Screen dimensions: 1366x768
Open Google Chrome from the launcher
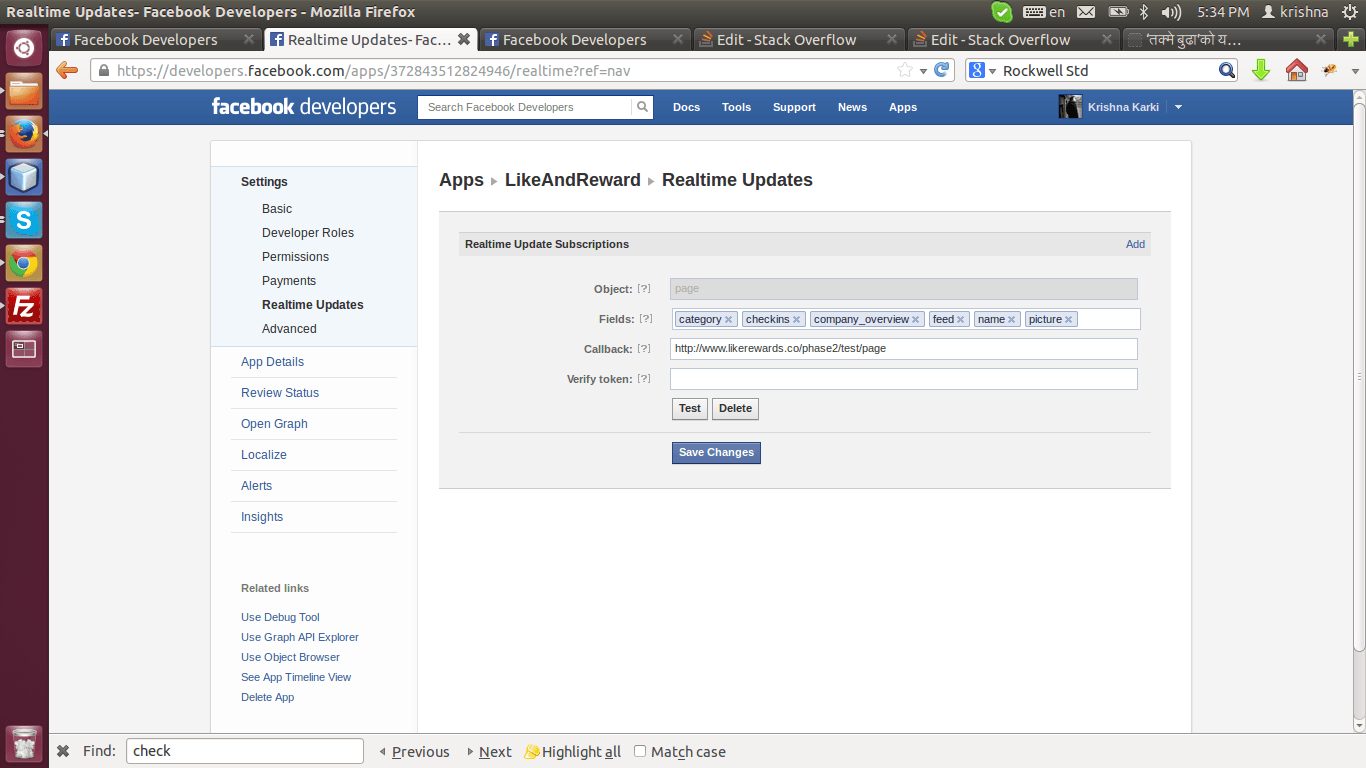24,263
